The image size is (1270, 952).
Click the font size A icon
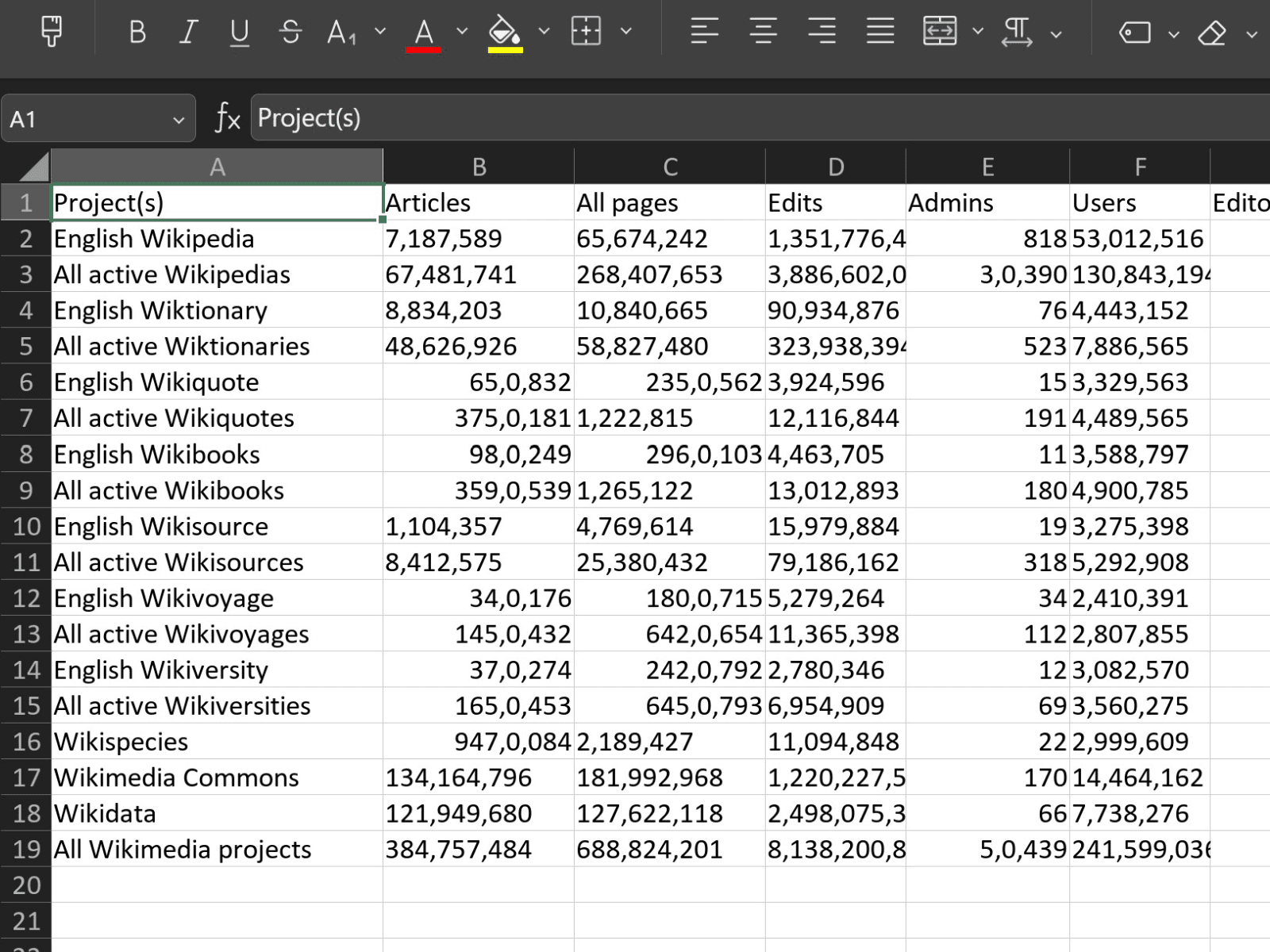click(341, 33)
